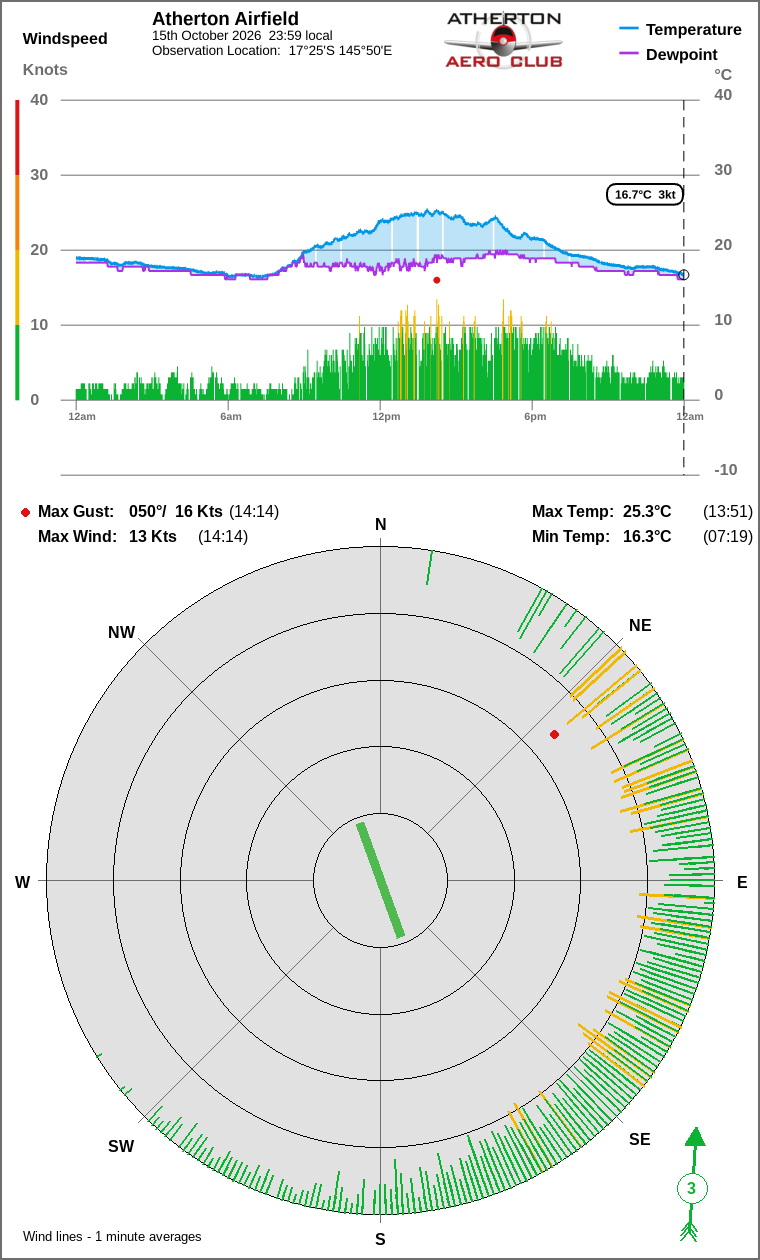Image resolution: width=760 pixels, height=1260 pixels.
Task: Click the N compass label
Action: 380,525
